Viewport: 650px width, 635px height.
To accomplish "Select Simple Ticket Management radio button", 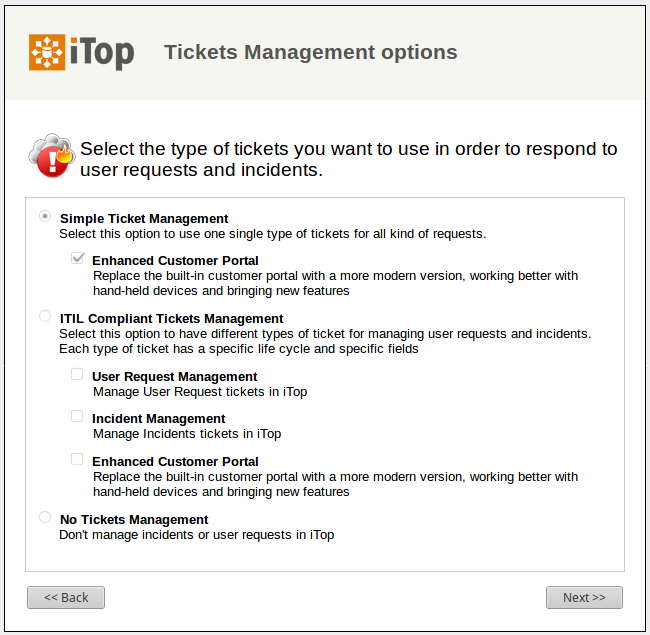I will pyautogui.click(x=45, y=216).
